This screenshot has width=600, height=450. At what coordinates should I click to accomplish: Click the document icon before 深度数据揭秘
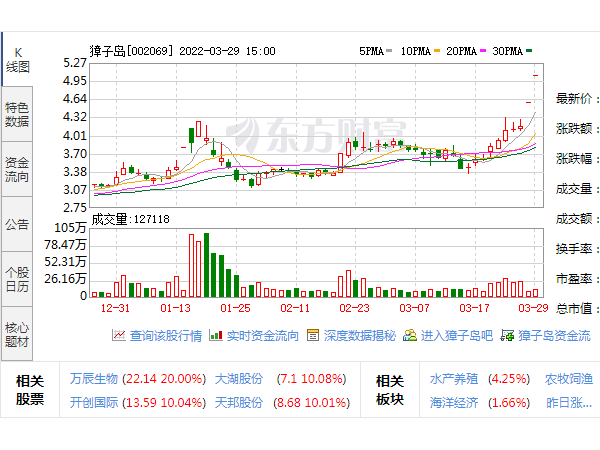(x=313, y=337)
